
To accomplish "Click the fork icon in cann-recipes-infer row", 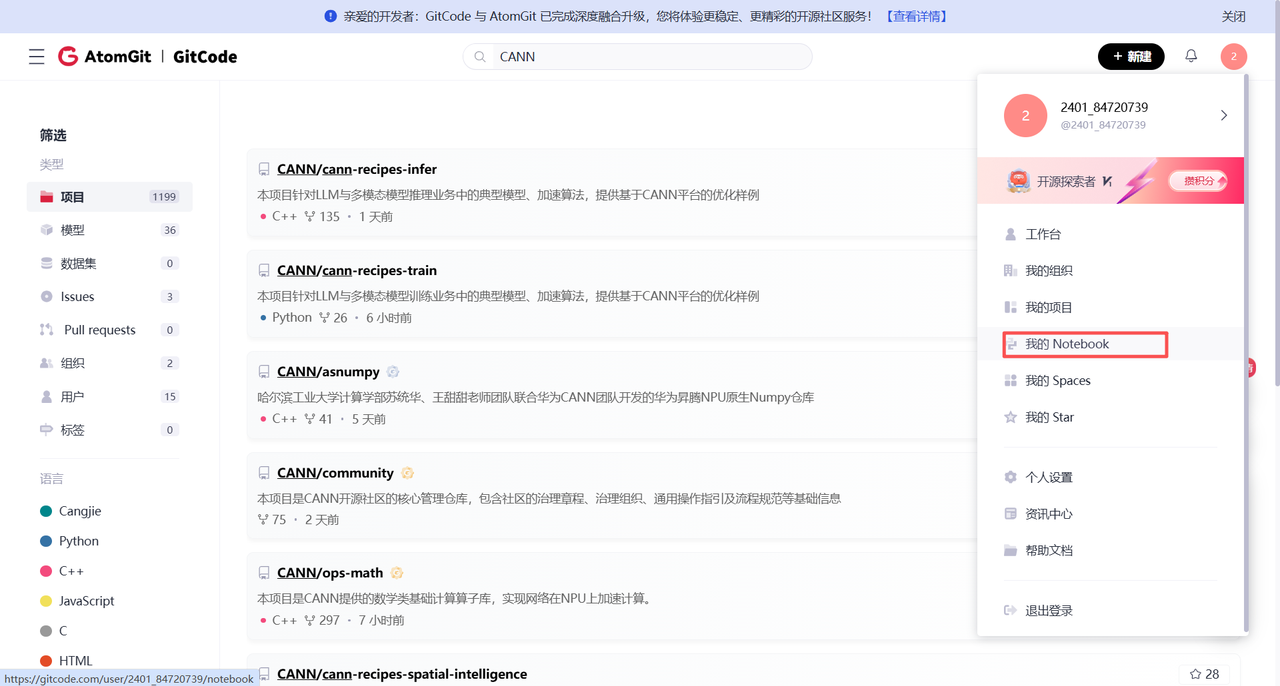I will tap(309, 216).
